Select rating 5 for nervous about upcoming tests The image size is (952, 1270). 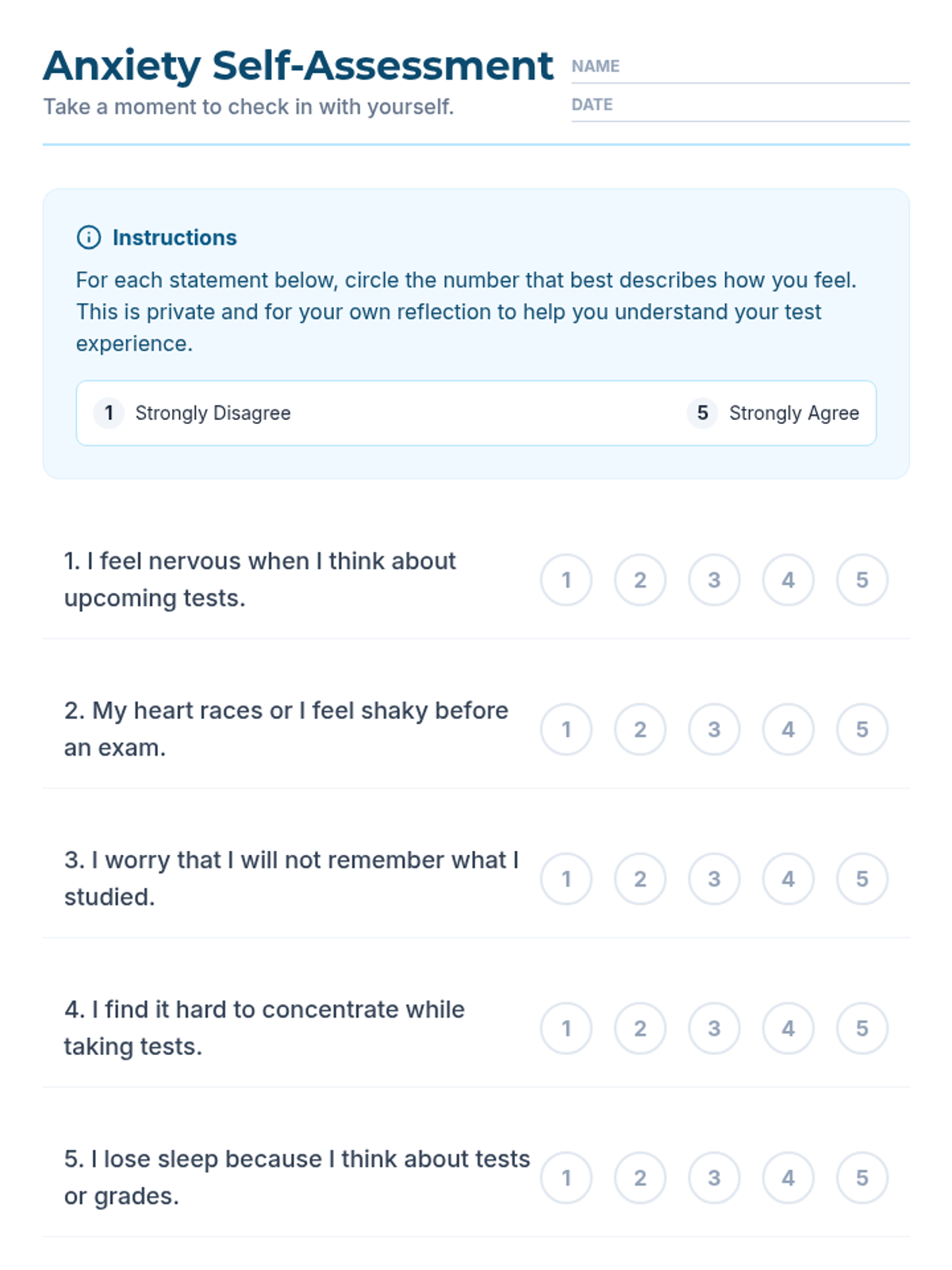[862, 580]
